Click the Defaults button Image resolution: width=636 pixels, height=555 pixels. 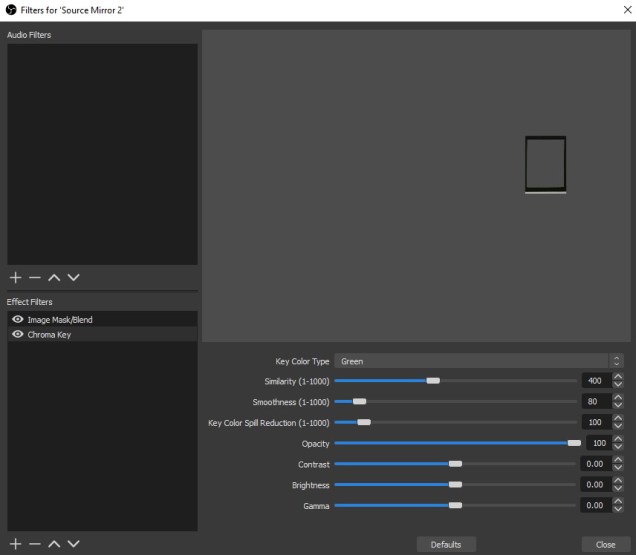tap(446, 545)
